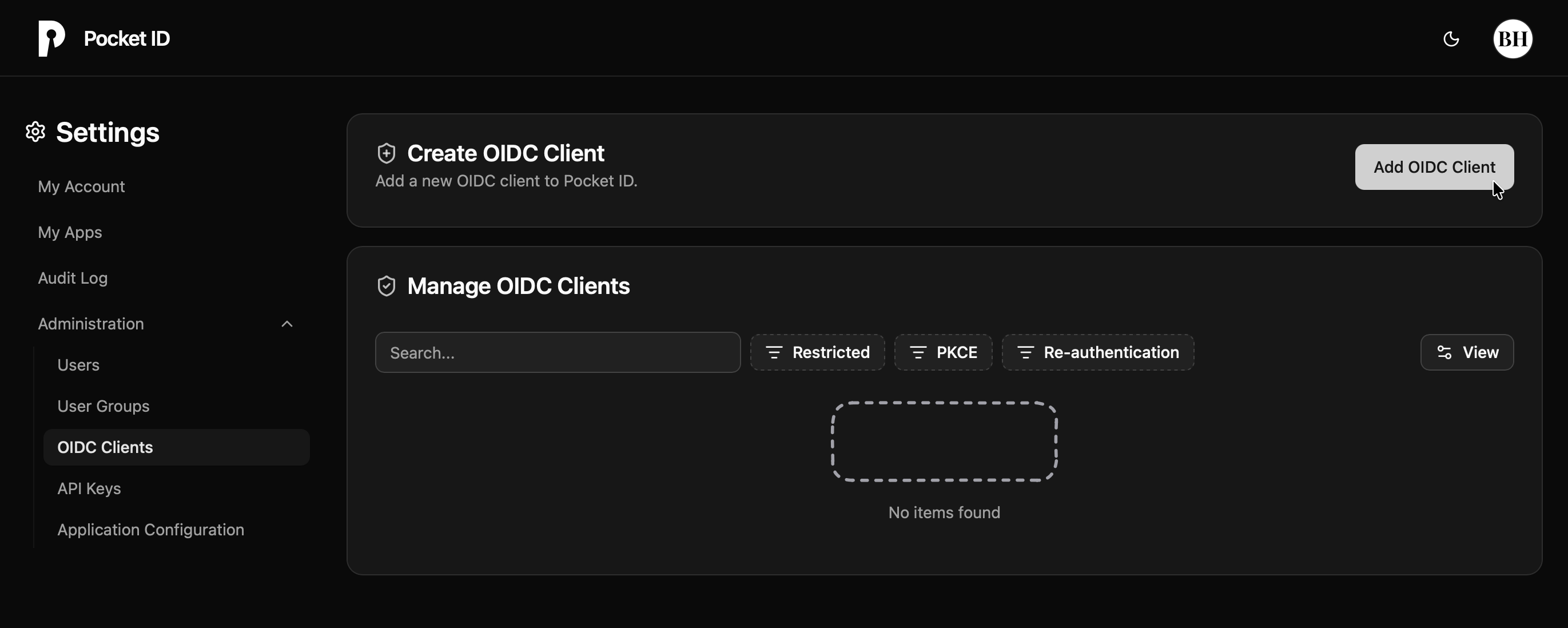
Task: Click the shield icon beside Manage OIDC Clients
Action: pos(387,285)
